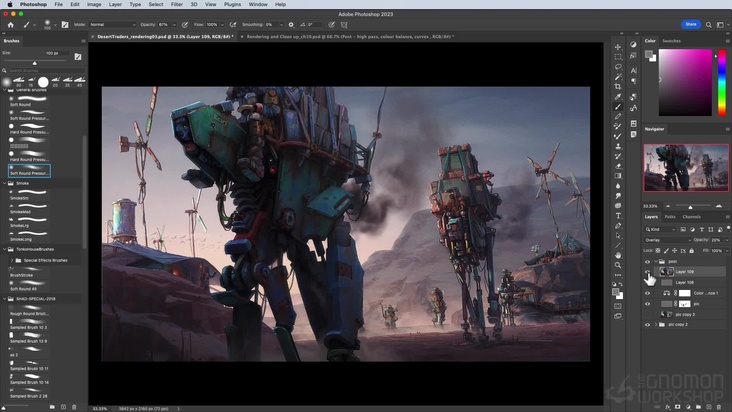Select the Brush tool in toolbar

point(618,107)
